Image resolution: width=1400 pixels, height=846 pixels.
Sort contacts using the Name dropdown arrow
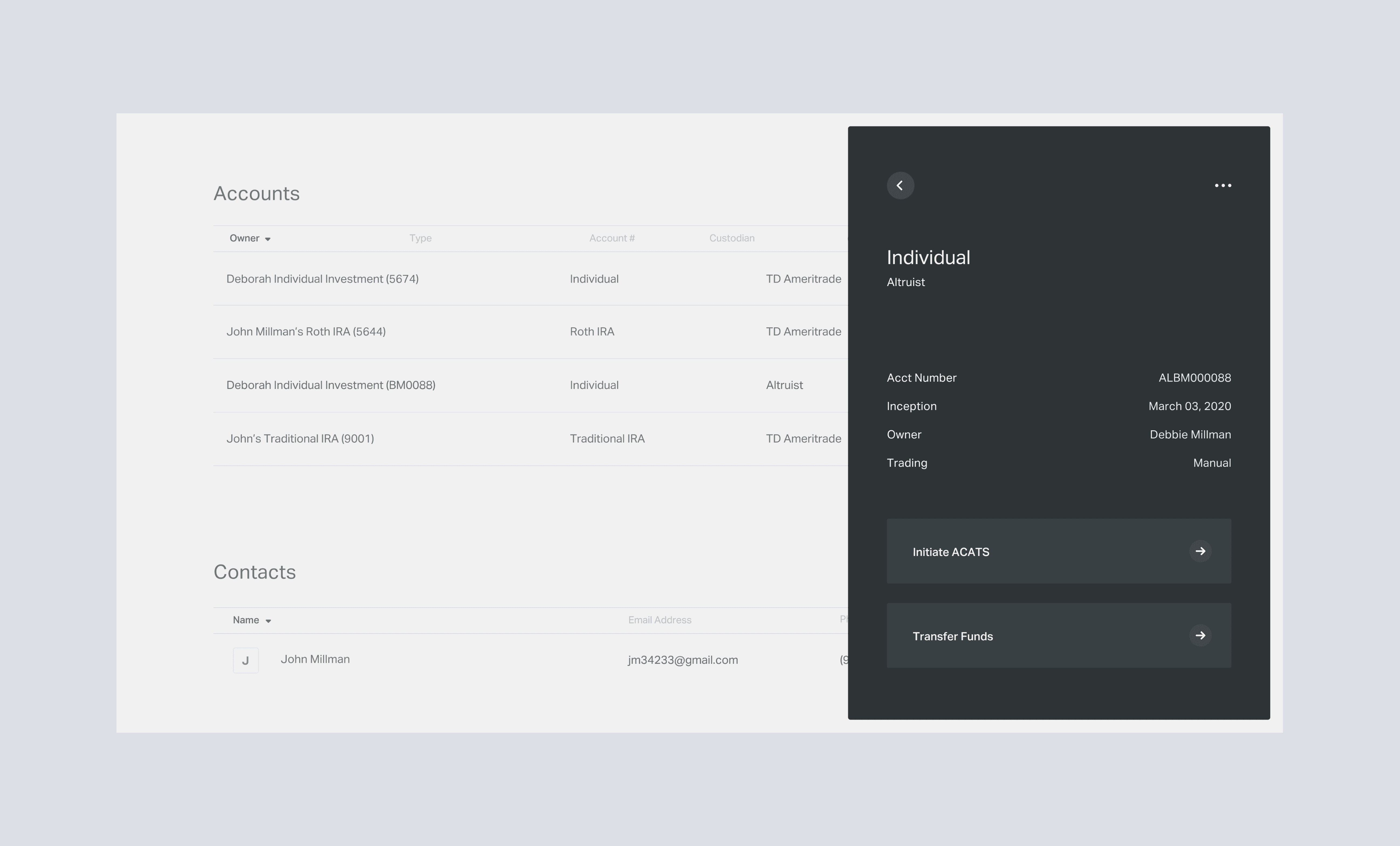268,621
